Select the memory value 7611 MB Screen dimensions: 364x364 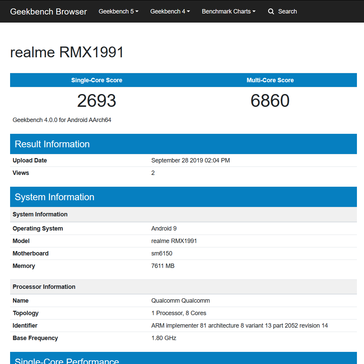click(163, 266)
